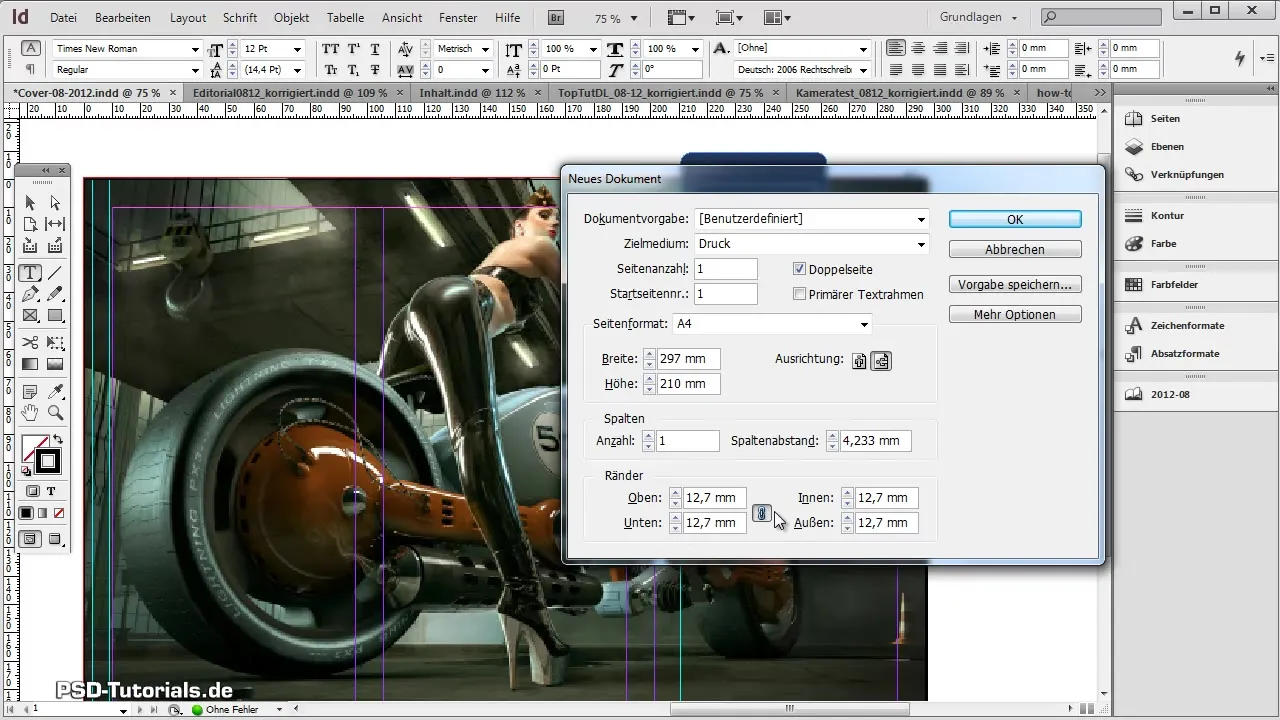
Task: Confirm the Neues Dokument dialog with OK
Action: coord(1015,219)
